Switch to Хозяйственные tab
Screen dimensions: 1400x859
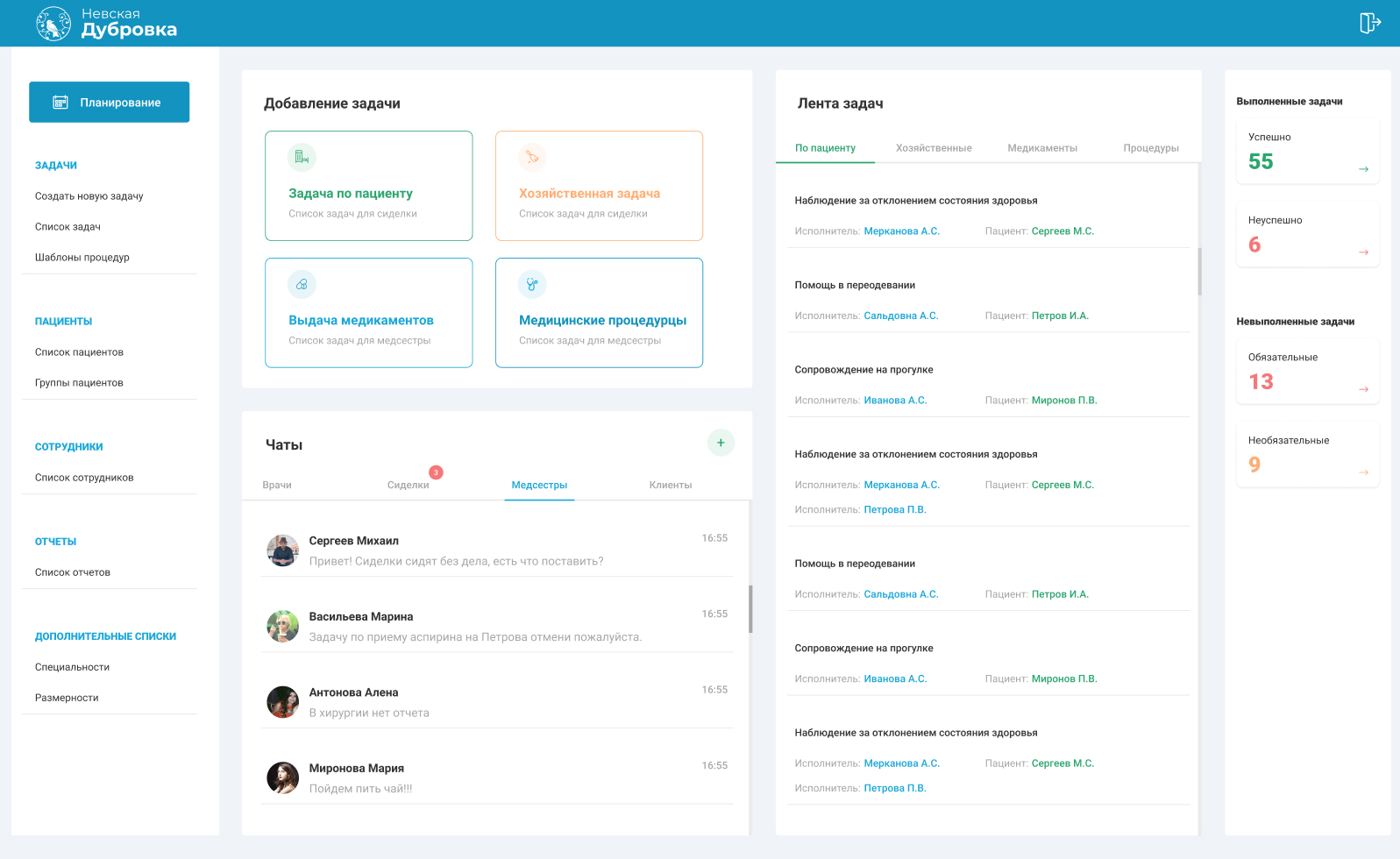[934, 148]
